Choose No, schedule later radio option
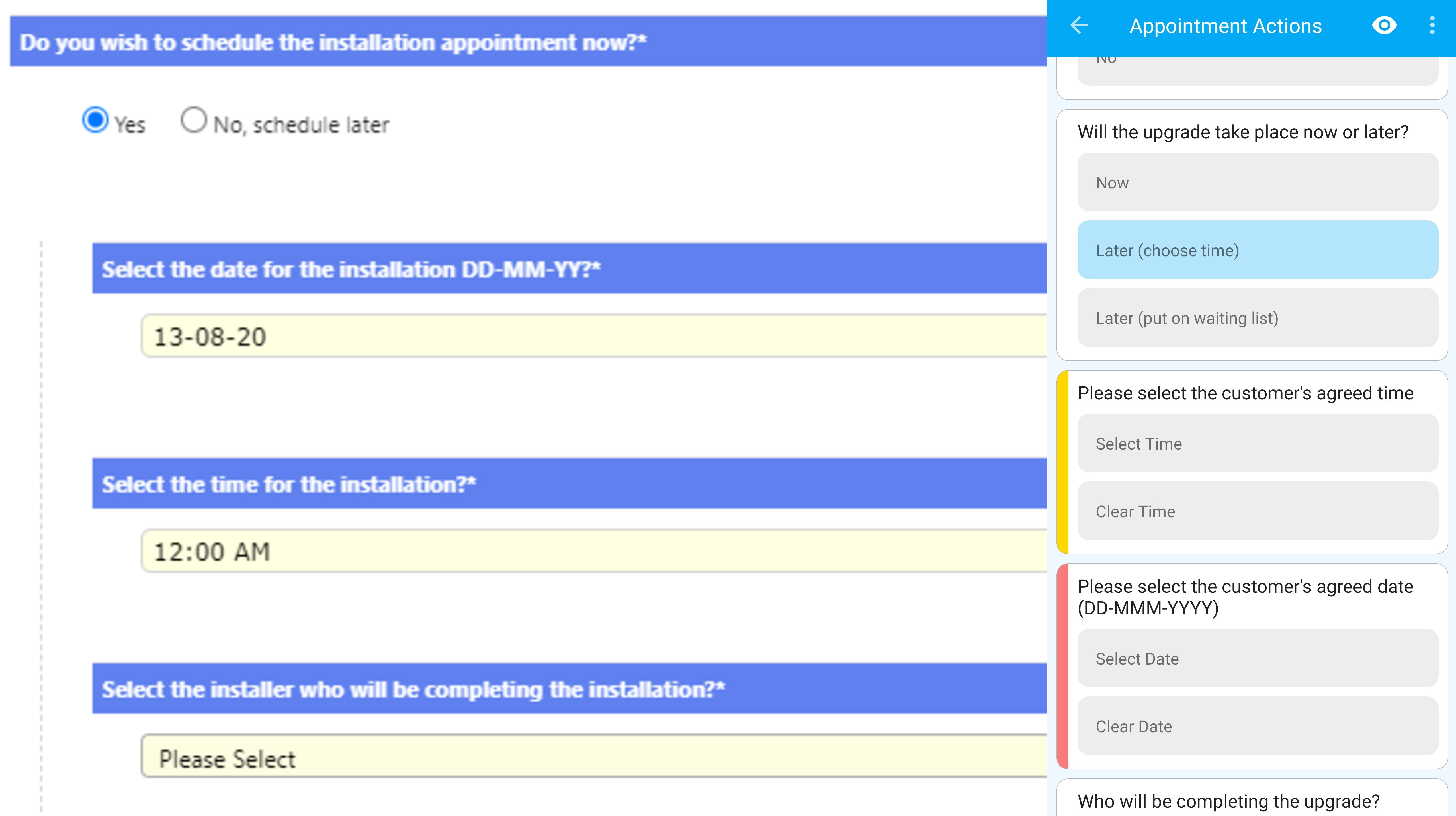 pyautogui.click(x=194, y=120)
